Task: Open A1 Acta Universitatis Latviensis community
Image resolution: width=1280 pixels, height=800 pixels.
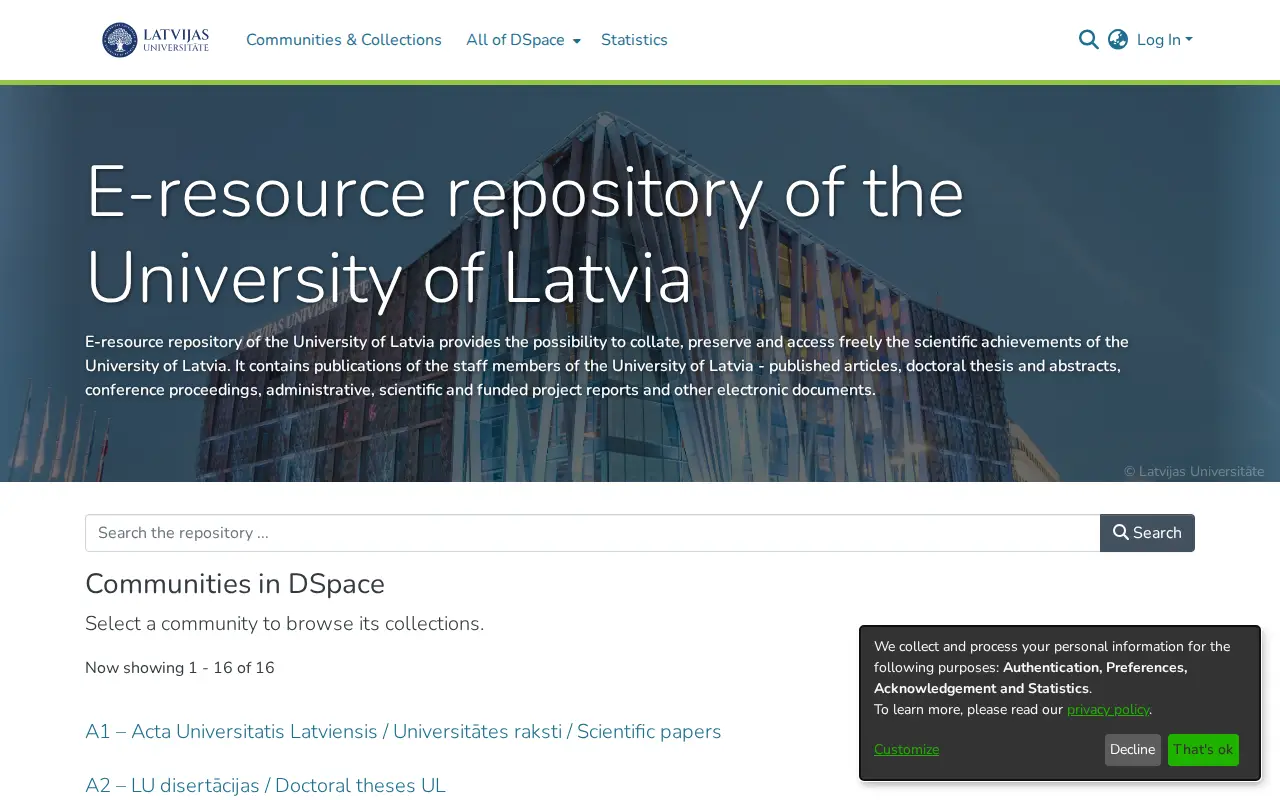Action: pyautogui.click(x=403, y=732)
